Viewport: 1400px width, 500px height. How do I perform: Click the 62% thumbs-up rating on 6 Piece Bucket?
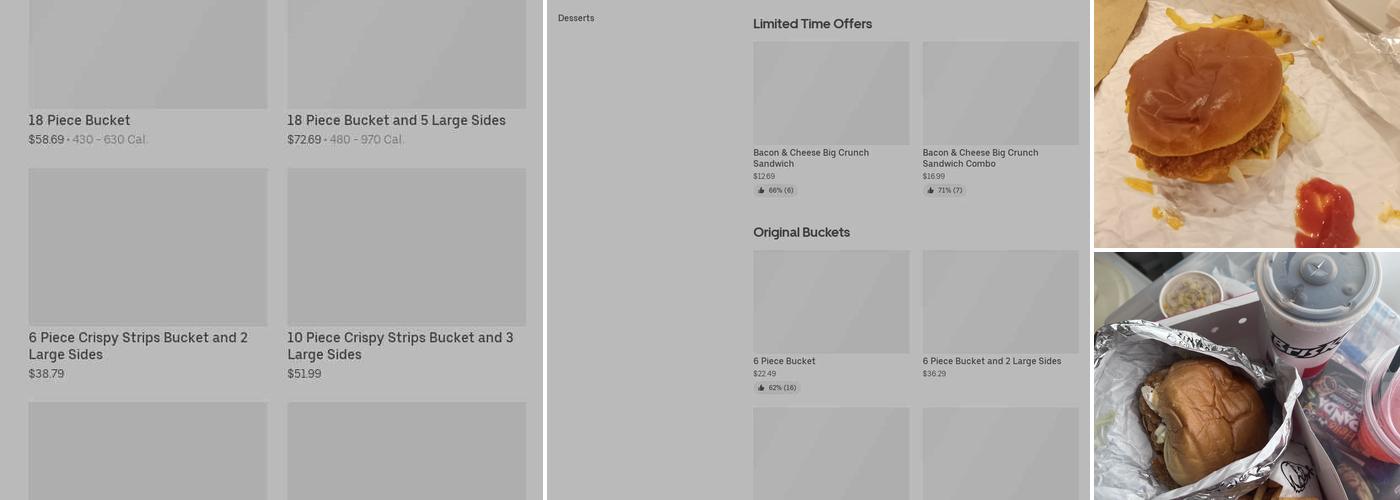click(776, 387)
